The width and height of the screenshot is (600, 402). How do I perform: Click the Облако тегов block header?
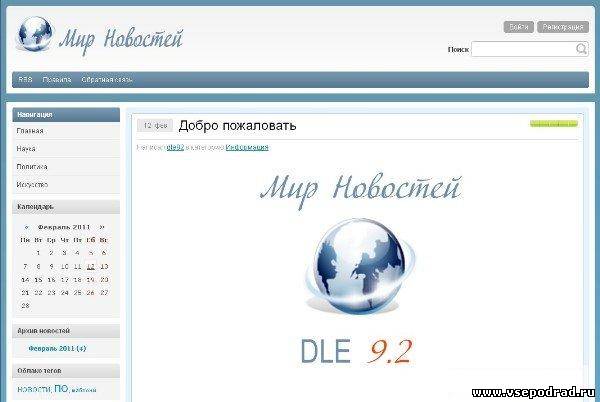click(66, 371)
